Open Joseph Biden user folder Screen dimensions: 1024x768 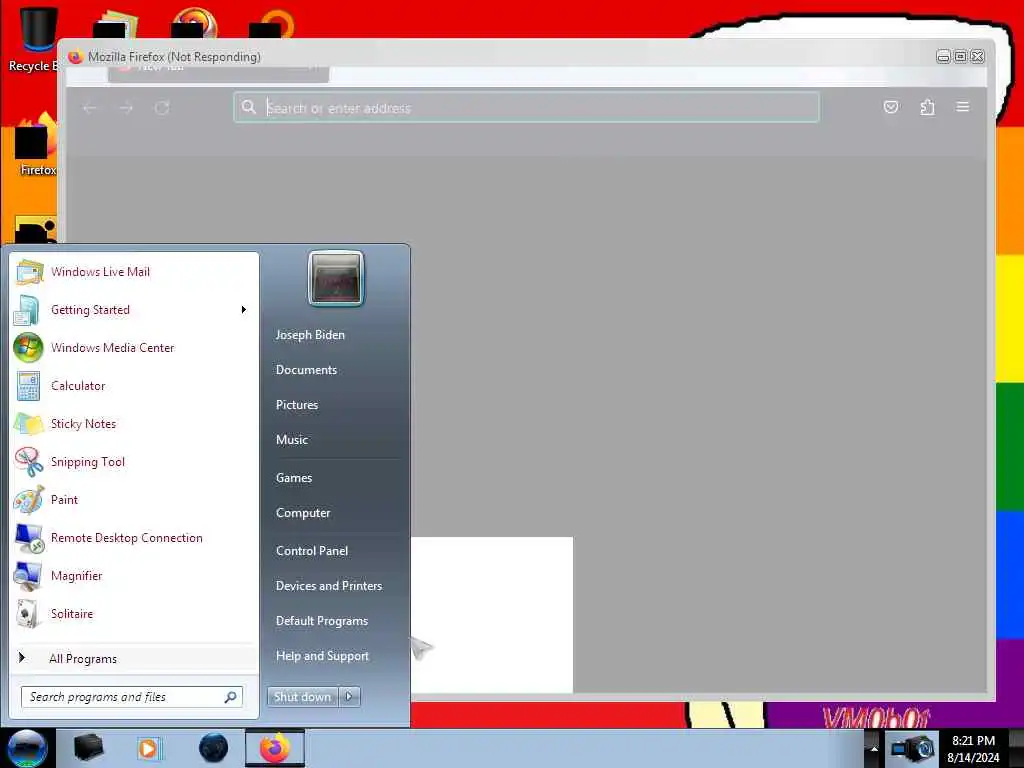310,335
